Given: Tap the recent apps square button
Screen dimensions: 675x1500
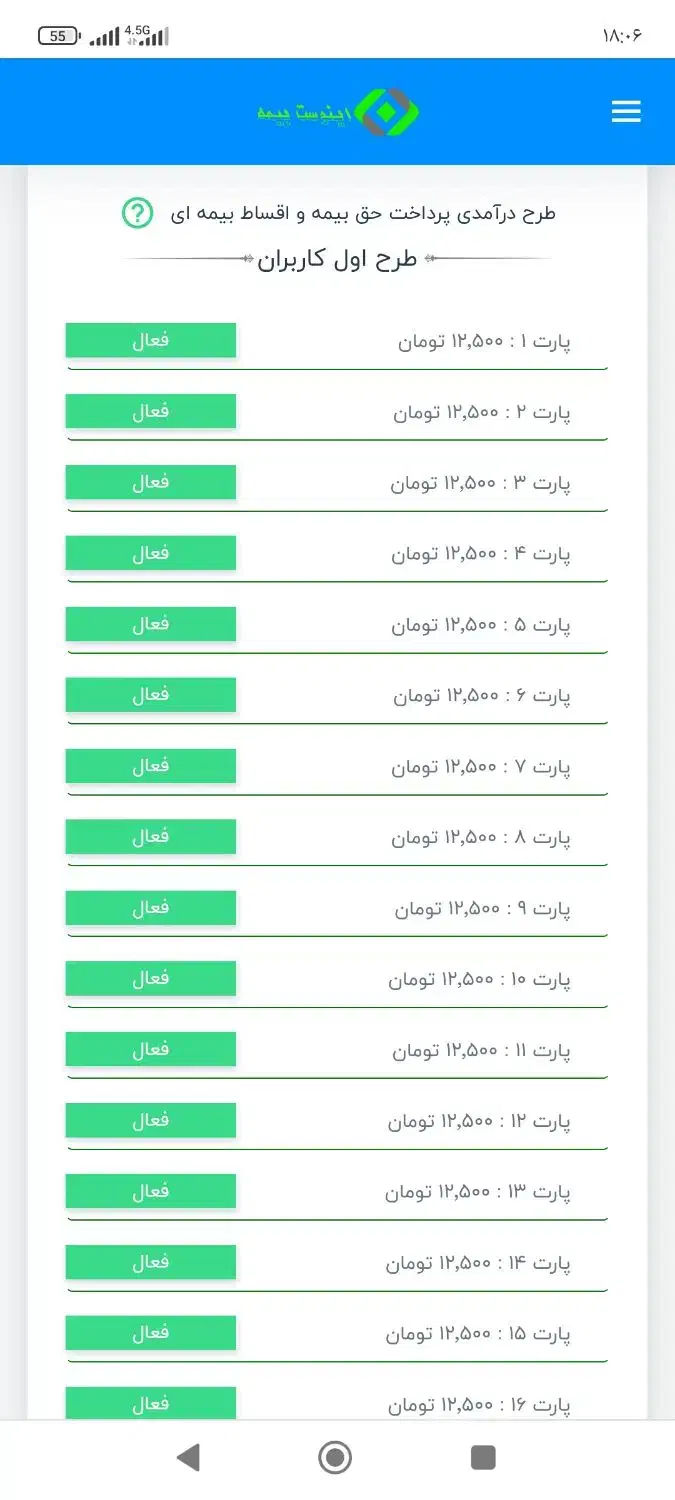Looking at the screenshot, I should click(x=483, y=1457).
